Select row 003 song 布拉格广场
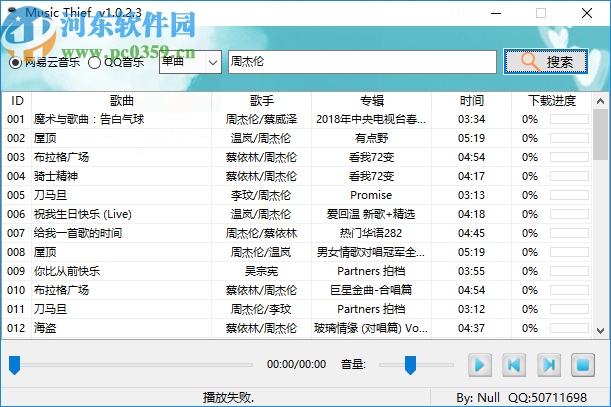The image size is (611, 407). click(61, 157)
